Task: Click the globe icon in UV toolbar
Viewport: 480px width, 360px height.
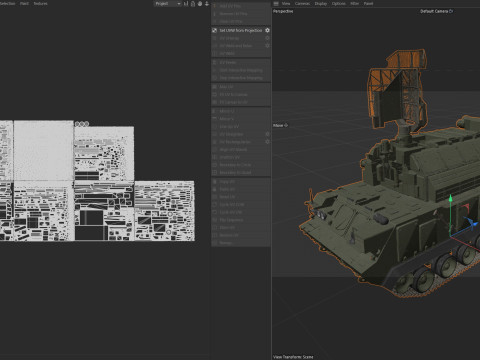Action: tap(200, 4)
